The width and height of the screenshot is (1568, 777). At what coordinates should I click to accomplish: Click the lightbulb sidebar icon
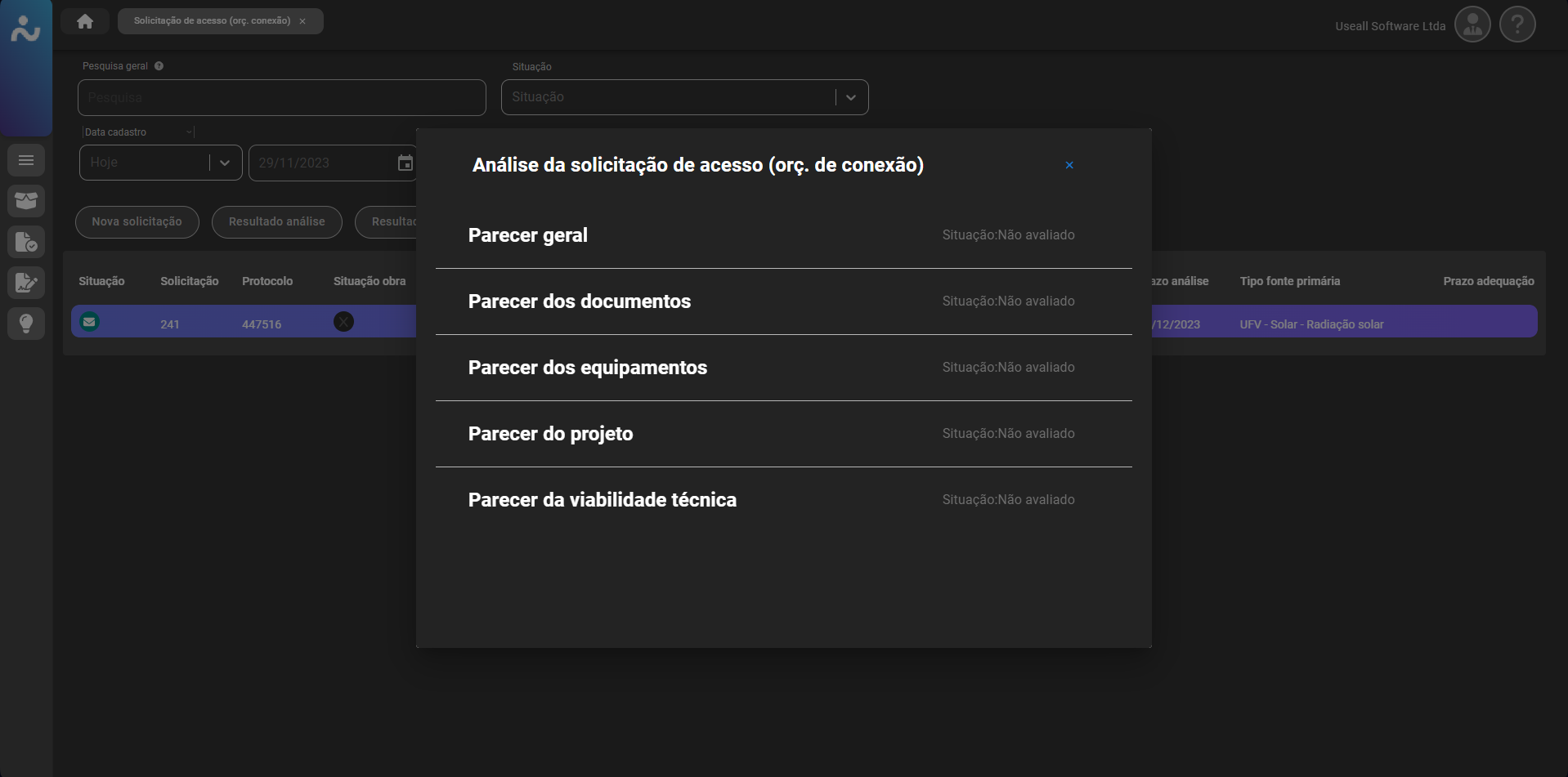click(x=26, y=324)
